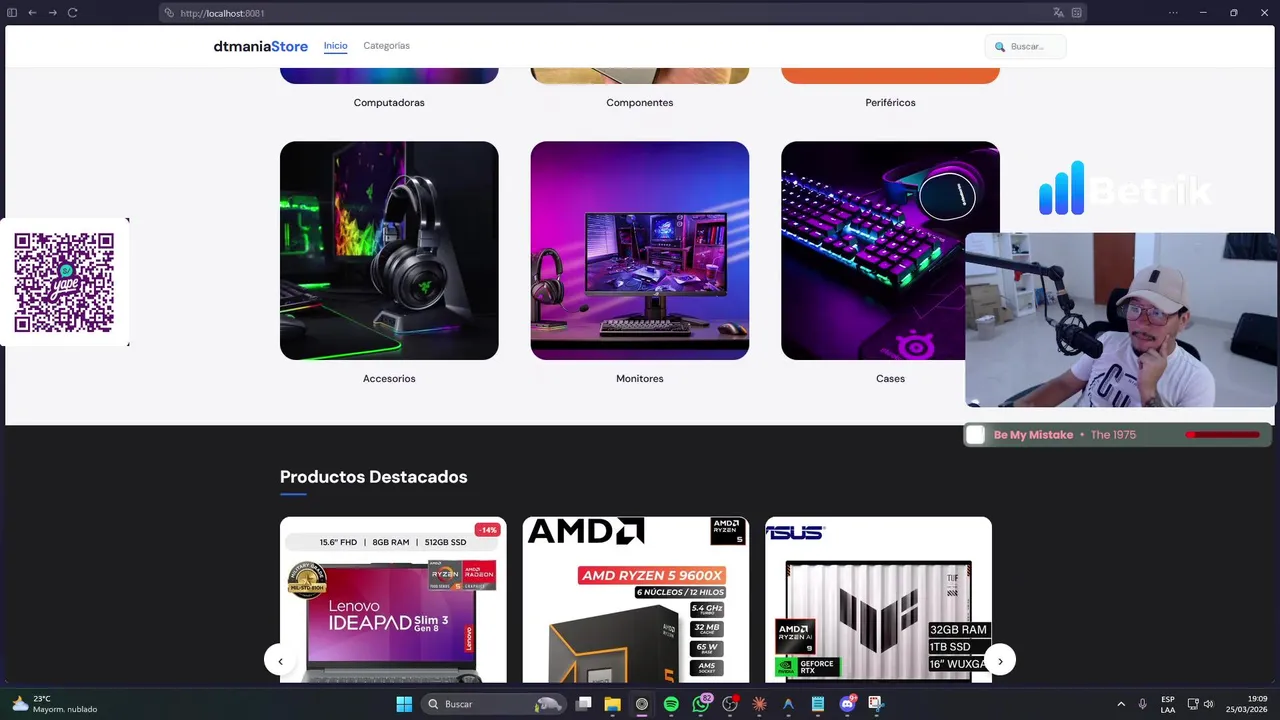Click the album art square in music widget

coord(976,435)
